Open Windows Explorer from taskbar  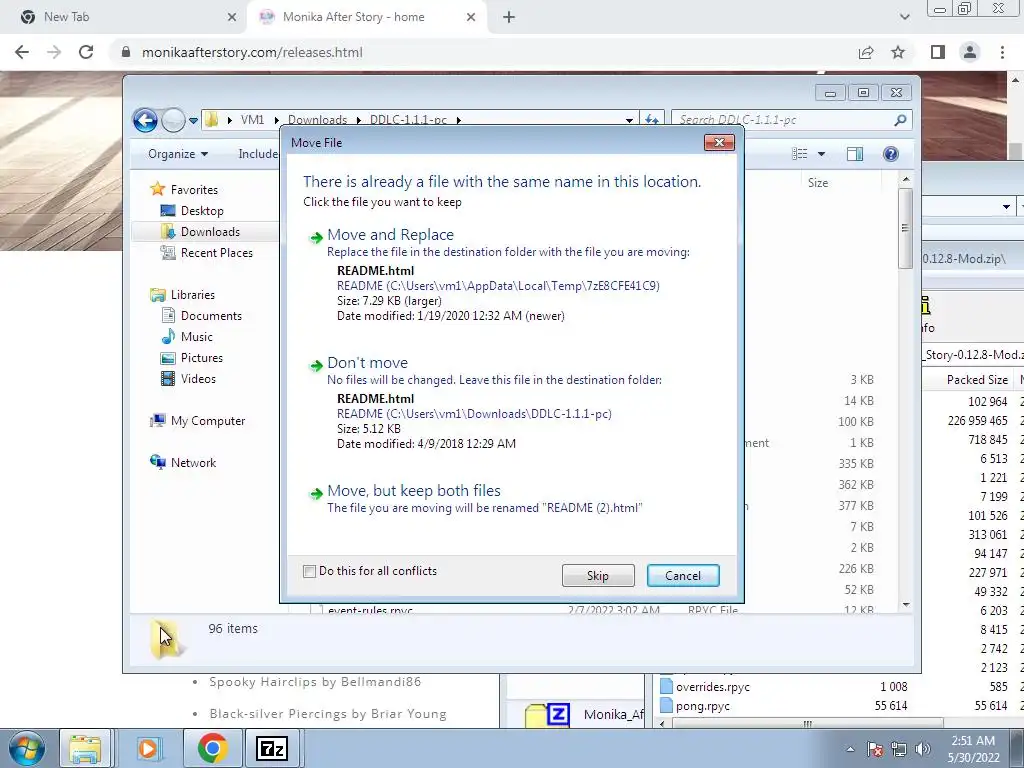(x=86, y=748)
